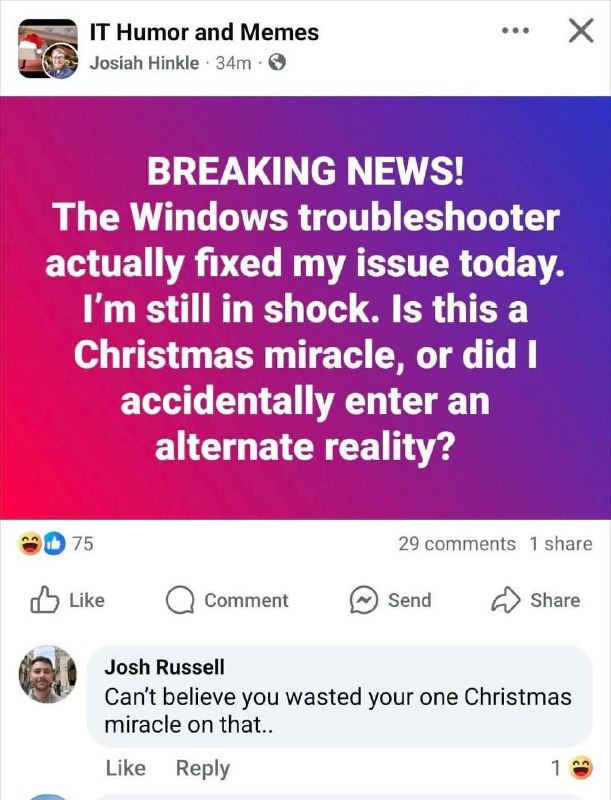Open the 29 comments link

coord(457,544)
